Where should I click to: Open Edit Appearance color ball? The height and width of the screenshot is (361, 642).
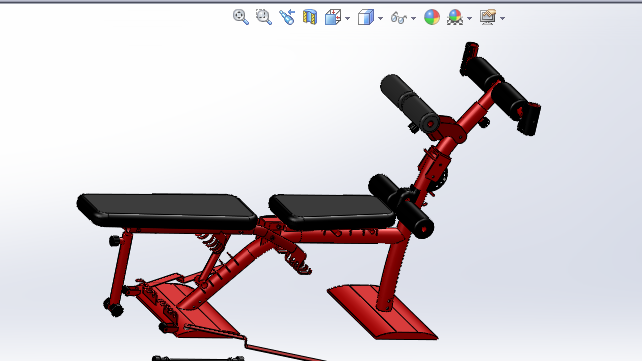(x=432, y=17)
